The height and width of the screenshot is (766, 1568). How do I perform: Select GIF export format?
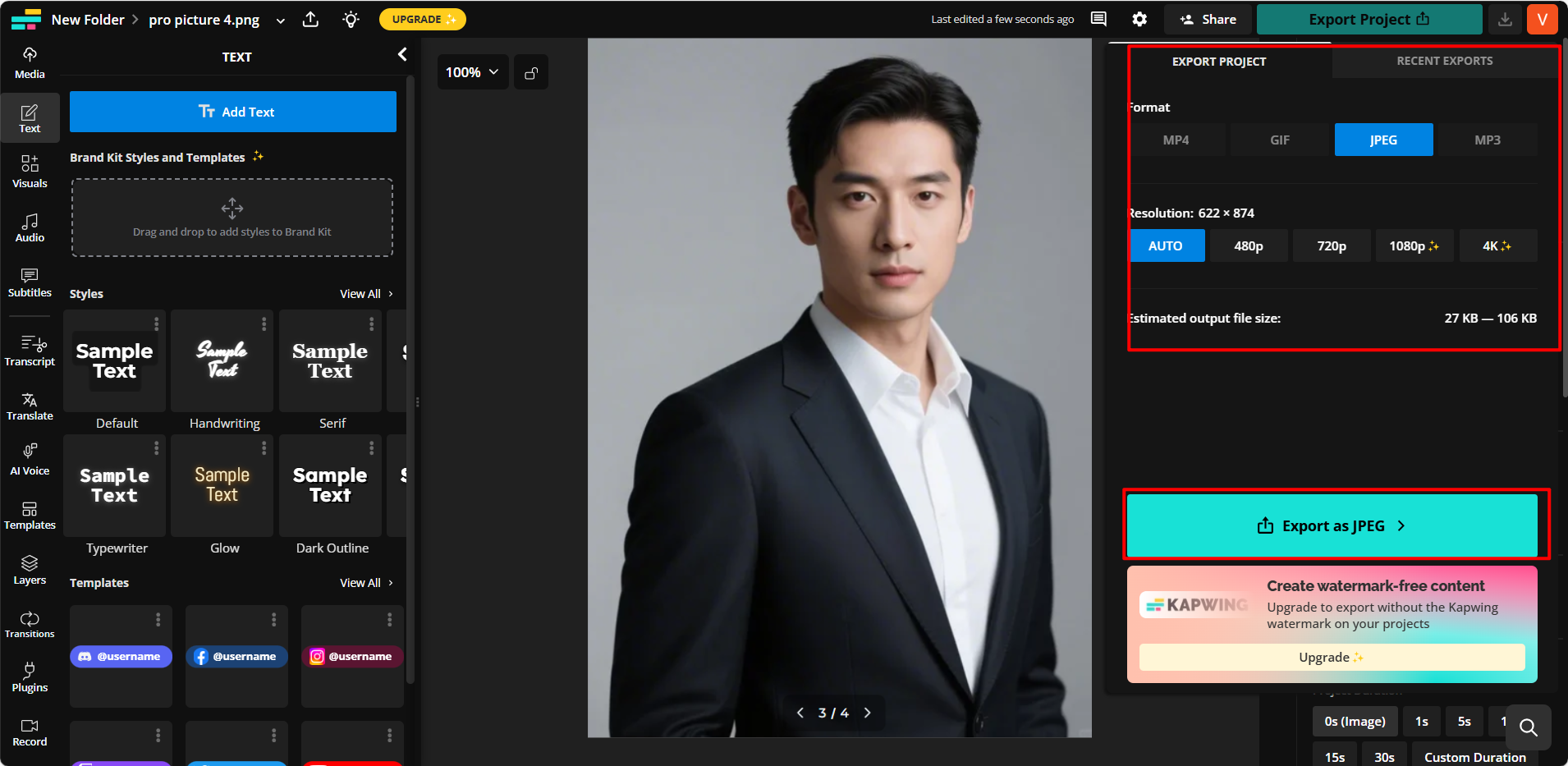point(1280,140)
